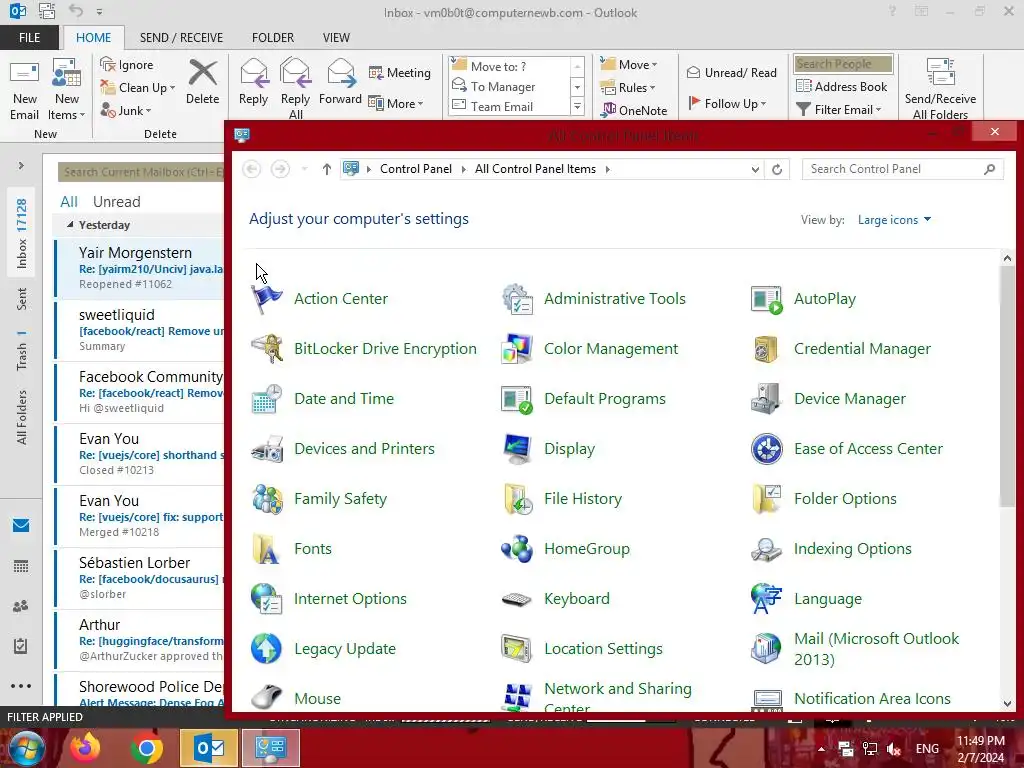1024x768 pixels.
Task: Expand the Filter Email dropdown
Action: tap(839, 110)
